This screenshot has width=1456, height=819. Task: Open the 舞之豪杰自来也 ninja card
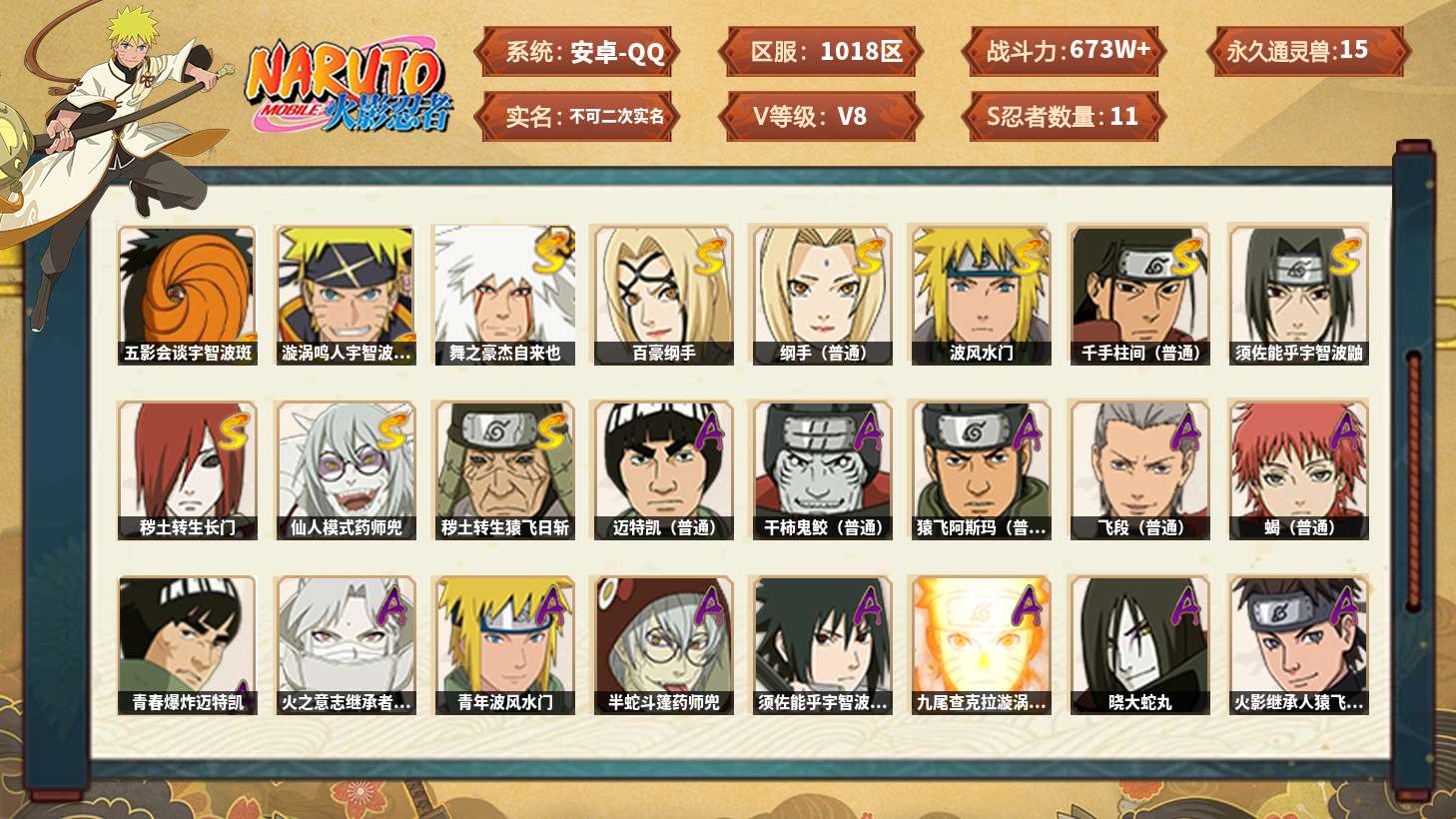click(504, 296)
